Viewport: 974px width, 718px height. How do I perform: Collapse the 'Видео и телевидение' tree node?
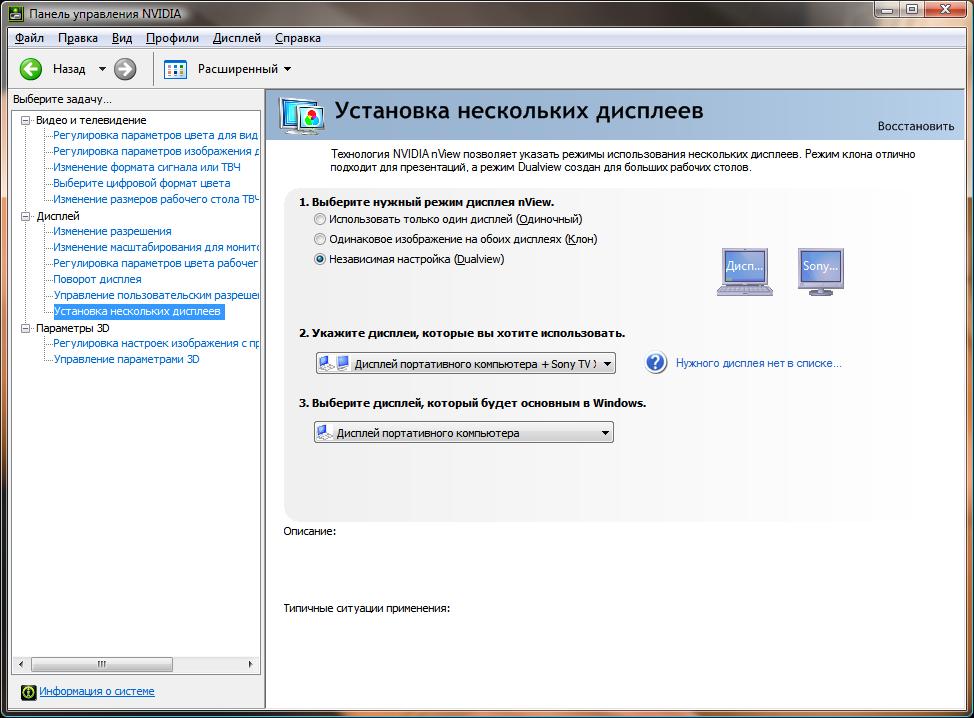pos(25,120)
